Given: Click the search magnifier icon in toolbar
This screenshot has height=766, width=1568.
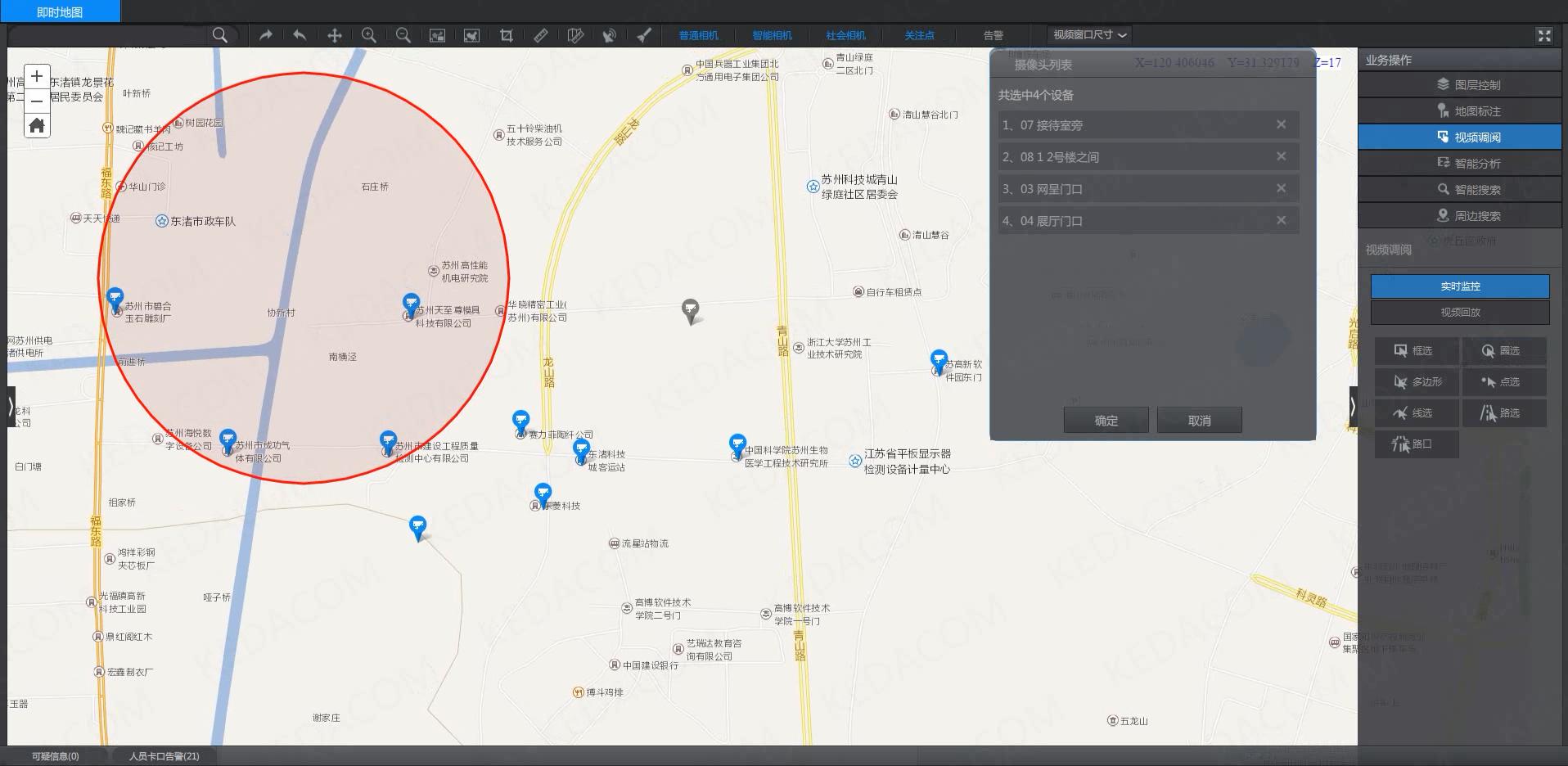Looking at the screenshot, I should [x=219, y=35].
